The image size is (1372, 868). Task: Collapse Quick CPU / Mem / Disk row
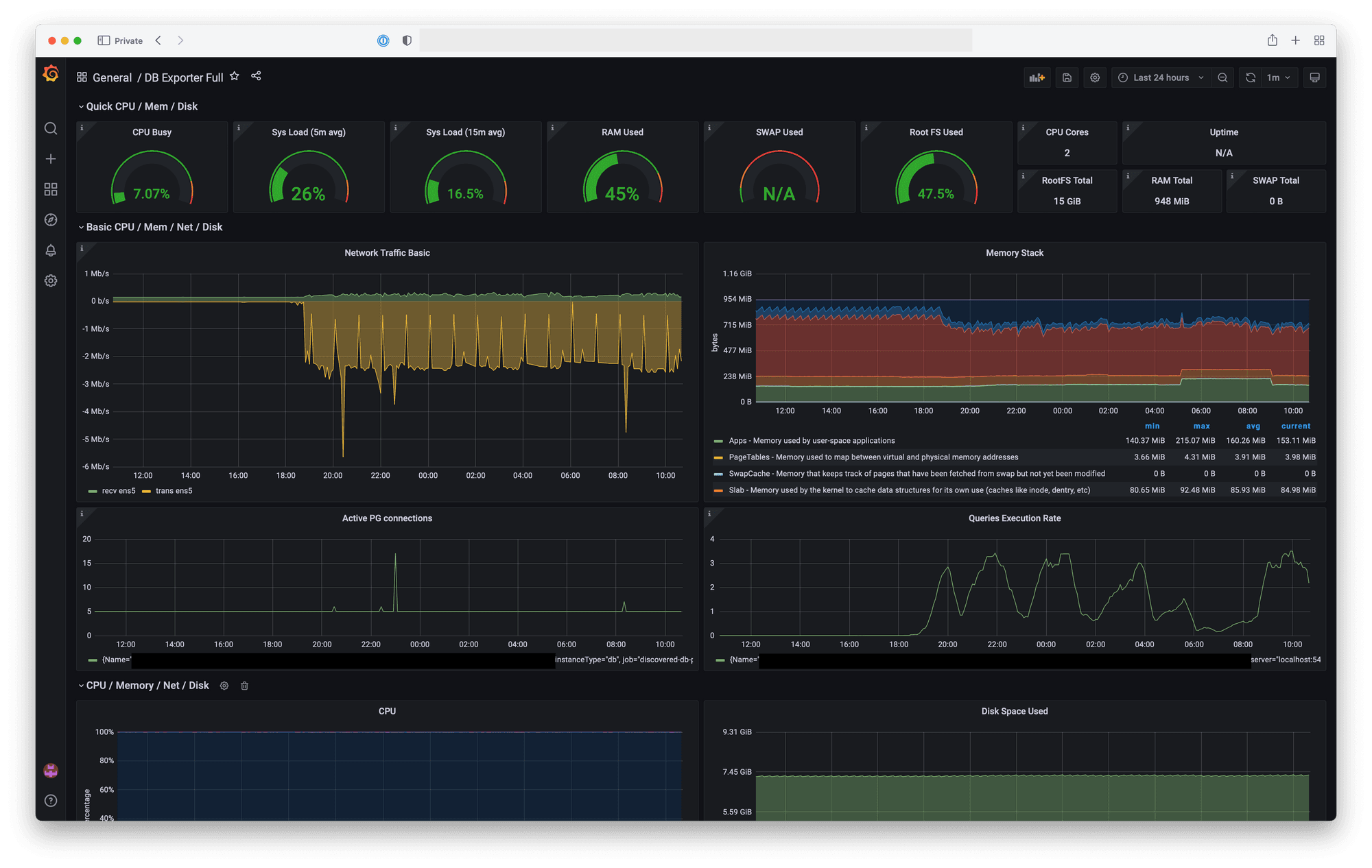coord(141,106)
